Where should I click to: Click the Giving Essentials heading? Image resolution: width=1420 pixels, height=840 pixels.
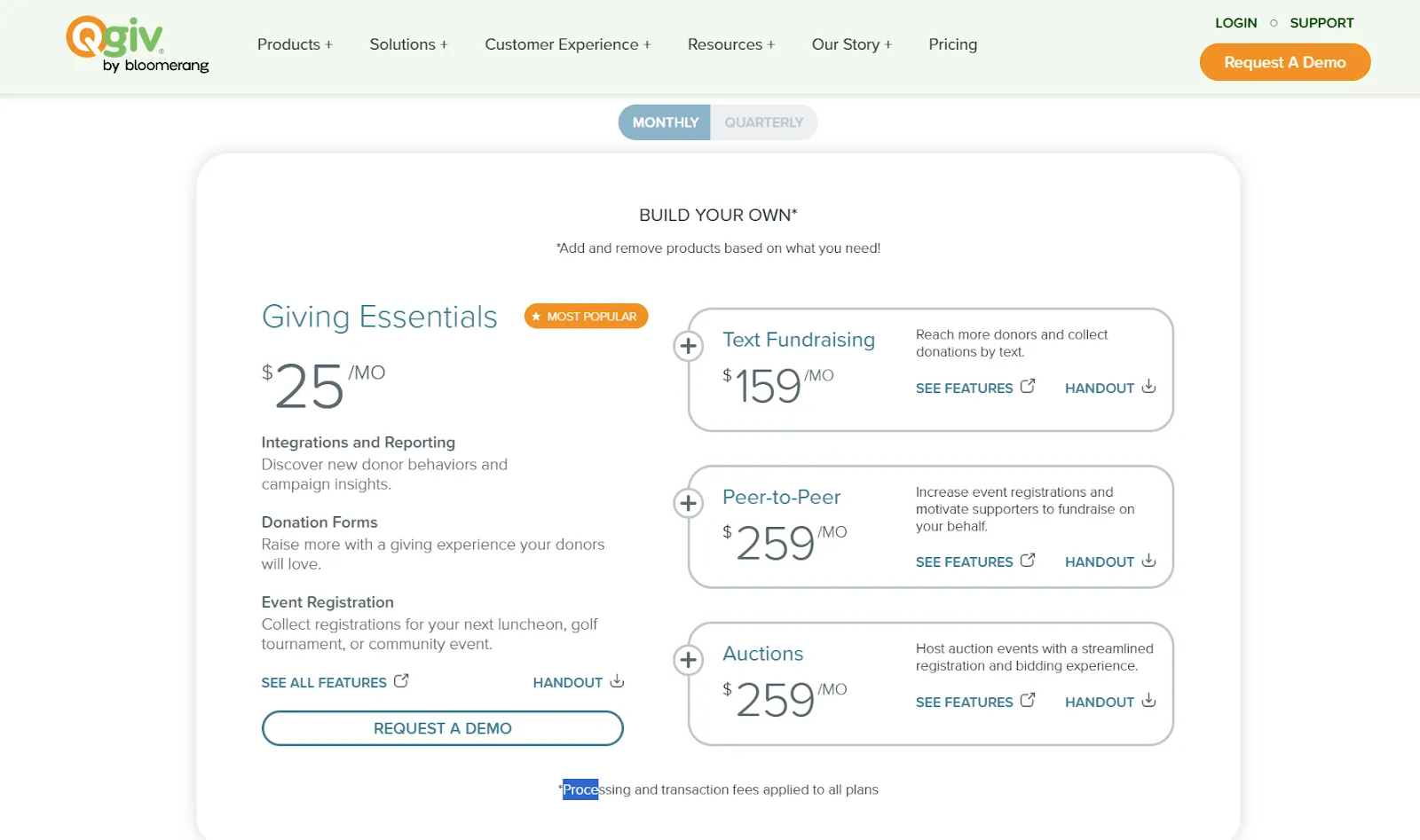click(x=379, y=317)
